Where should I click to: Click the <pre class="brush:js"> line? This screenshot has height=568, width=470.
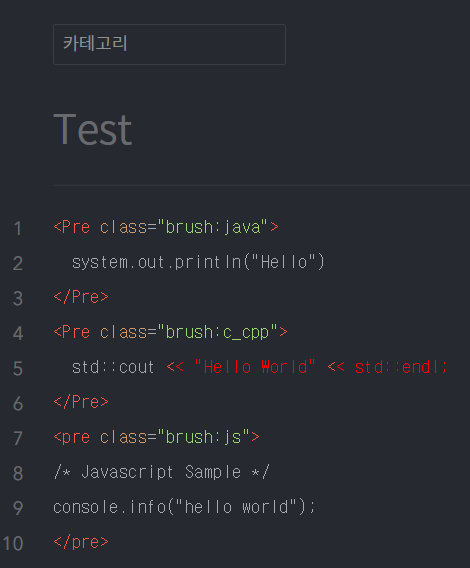pyautogui.click(x=157, y=437)
